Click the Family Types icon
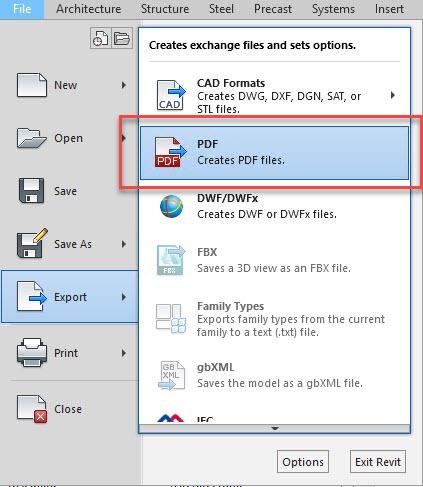423x487 pixels. coord(171,318)
